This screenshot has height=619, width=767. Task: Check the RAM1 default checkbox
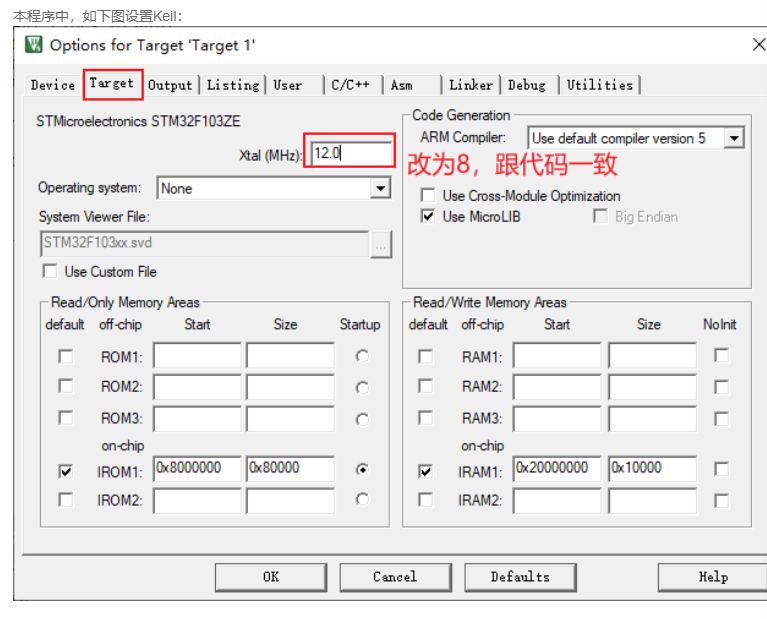click(426, 356)
